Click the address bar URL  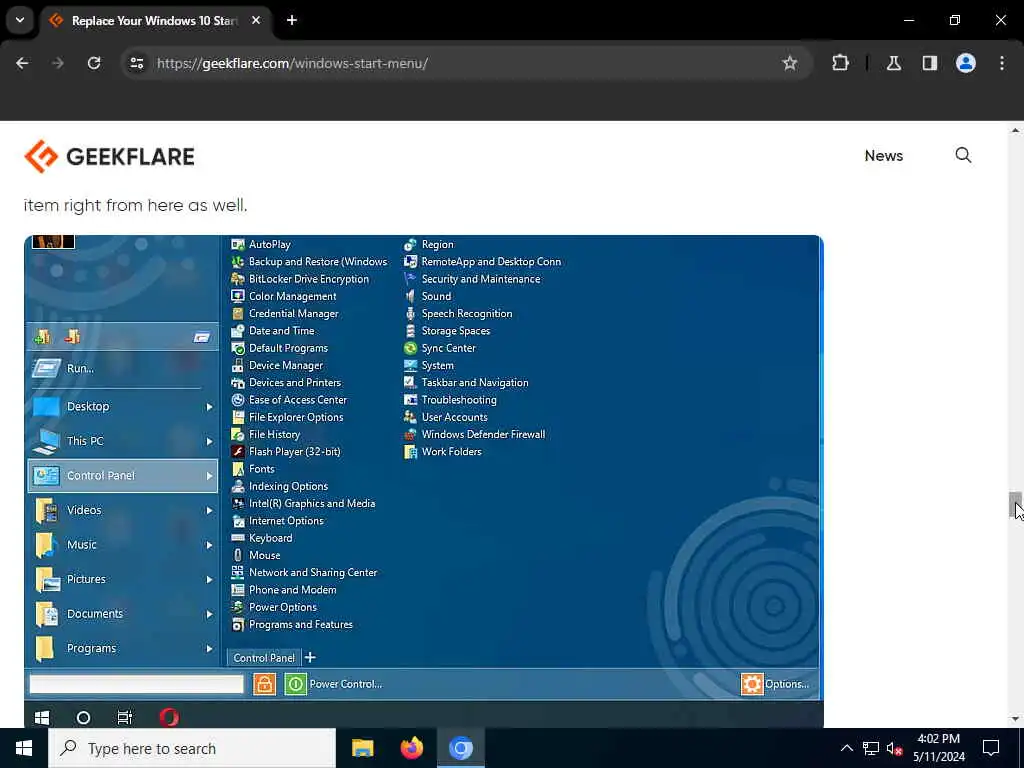[x=292, y=63]
